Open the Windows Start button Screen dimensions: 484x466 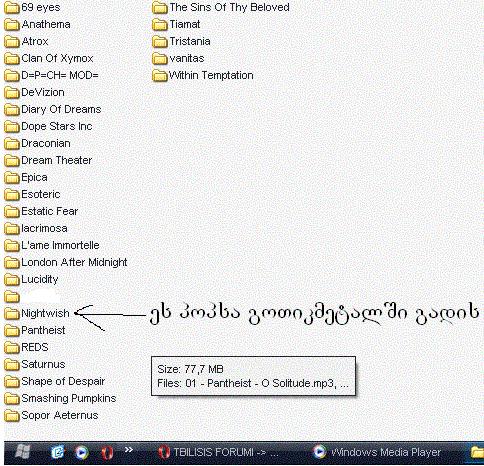click(23, 452)
